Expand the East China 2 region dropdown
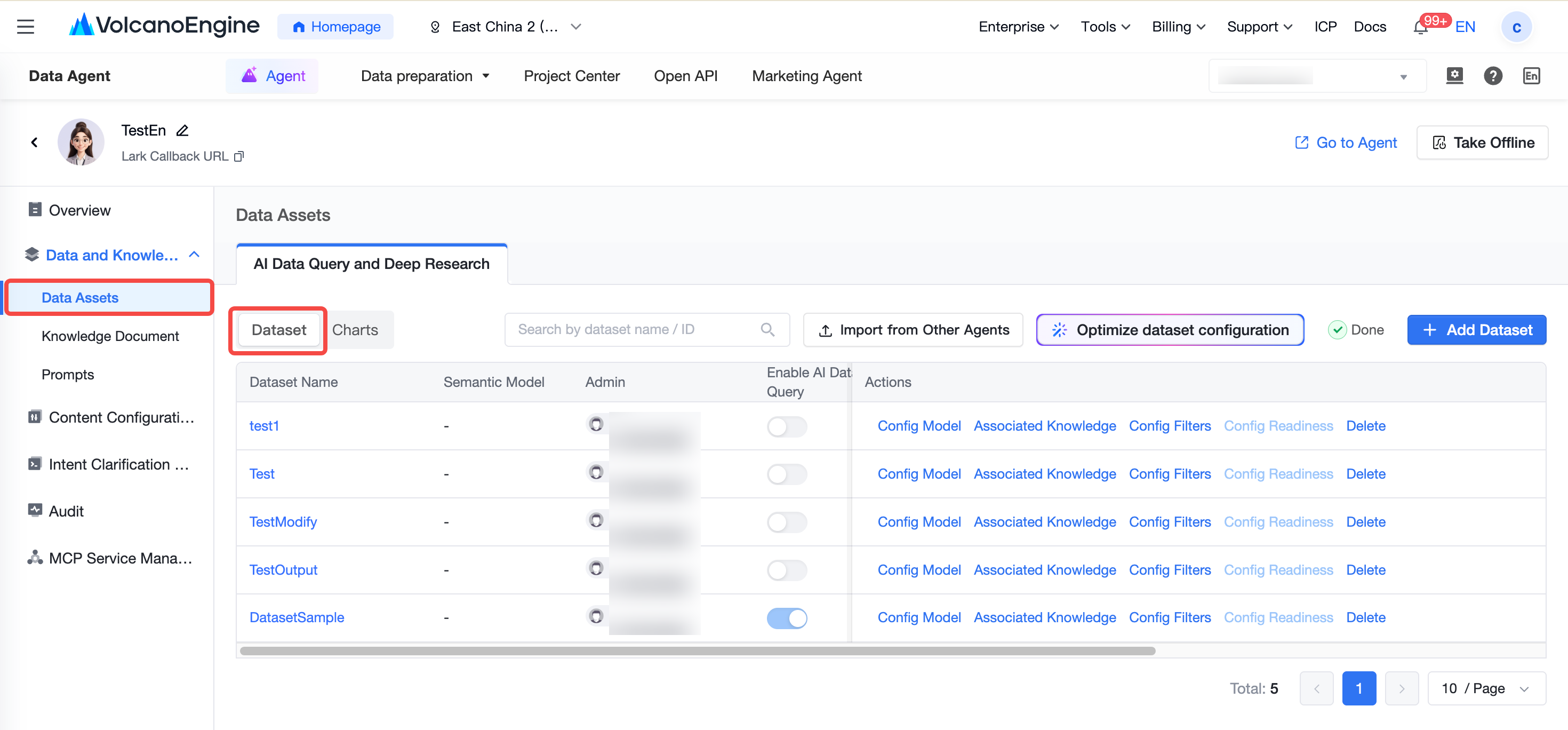 pos(507,27)
